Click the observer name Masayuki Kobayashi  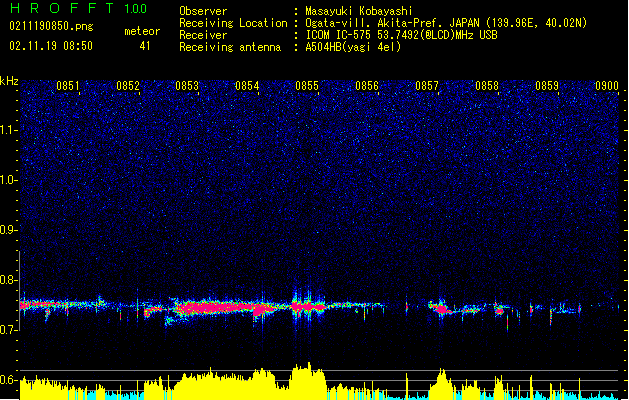359,11
